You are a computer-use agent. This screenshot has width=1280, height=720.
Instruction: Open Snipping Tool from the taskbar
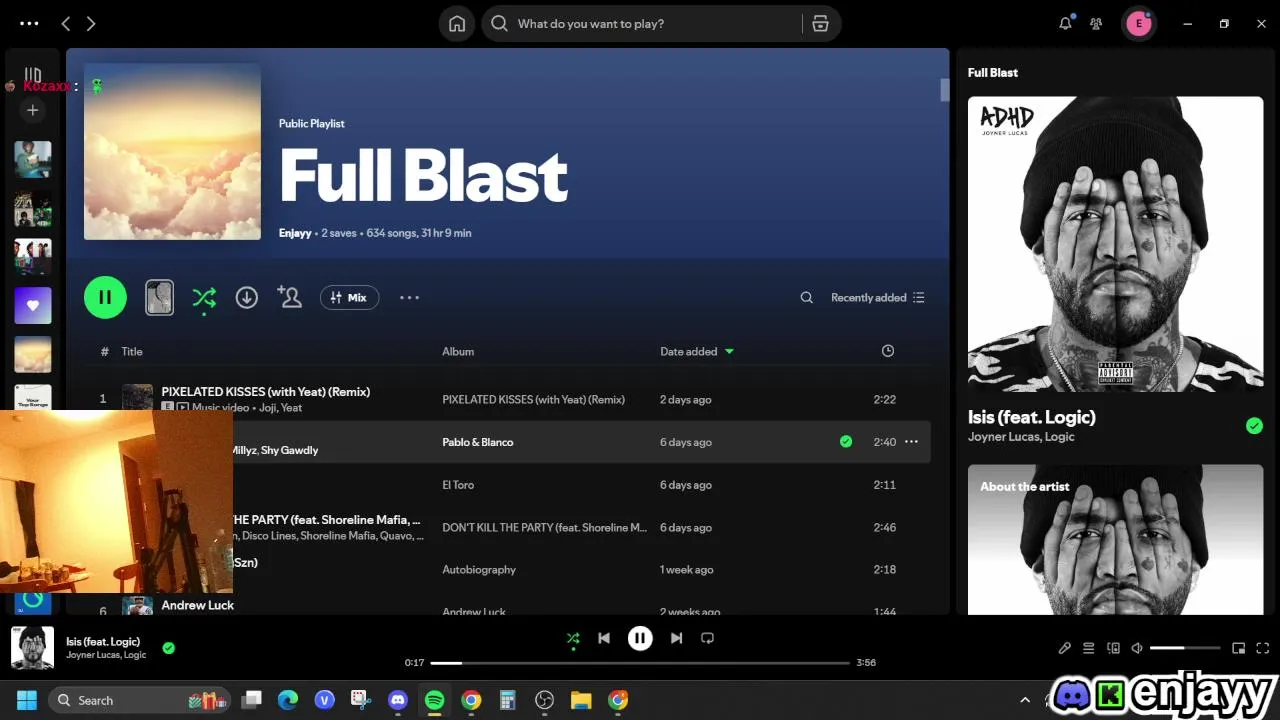click(x=361, y=700)
